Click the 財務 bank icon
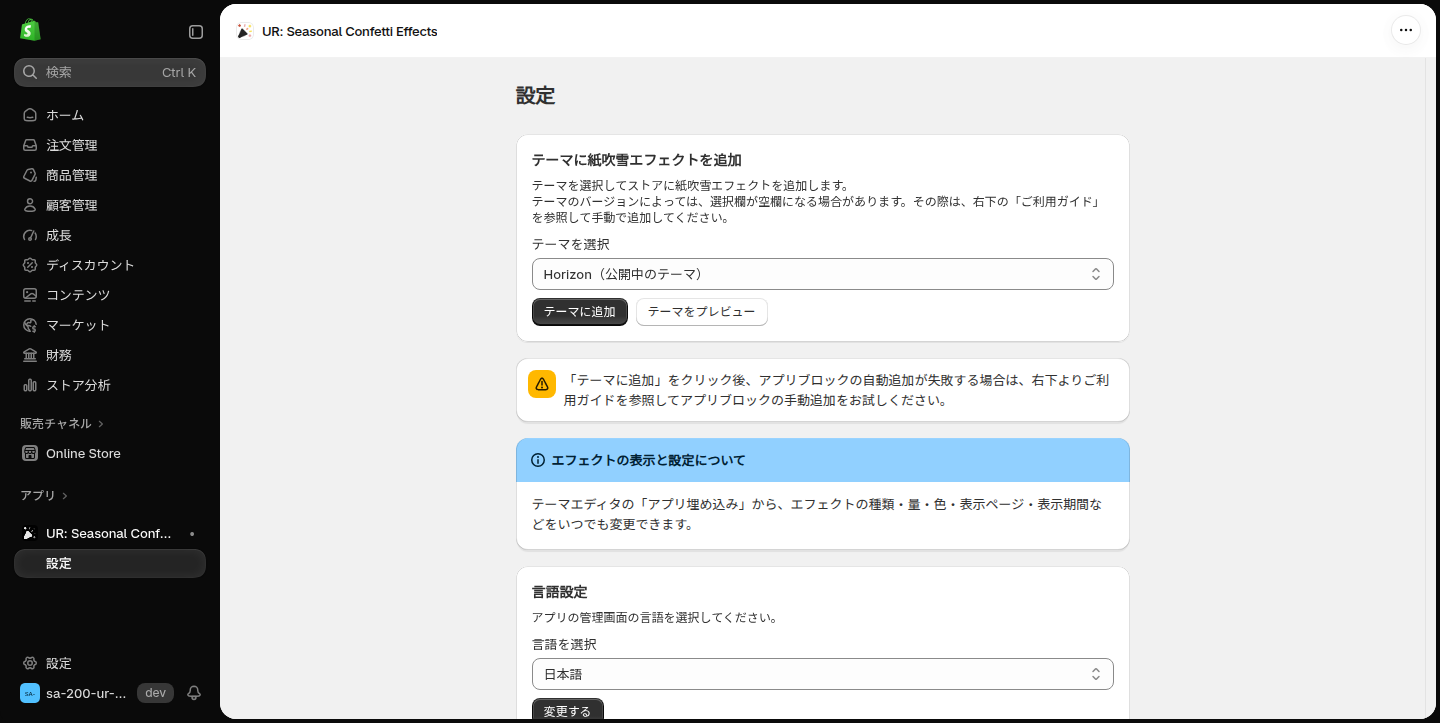1440x723 pixels. 30,355
